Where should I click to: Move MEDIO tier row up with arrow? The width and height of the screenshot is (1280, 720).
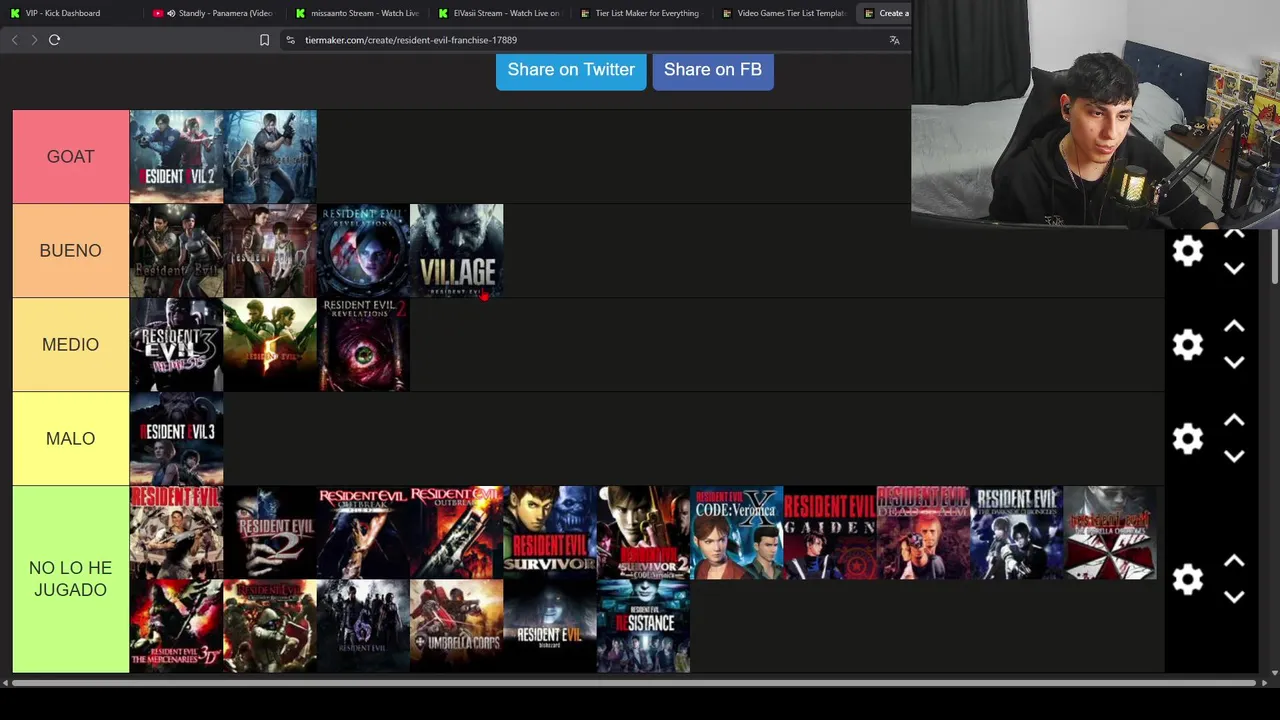pos(1234,327)
